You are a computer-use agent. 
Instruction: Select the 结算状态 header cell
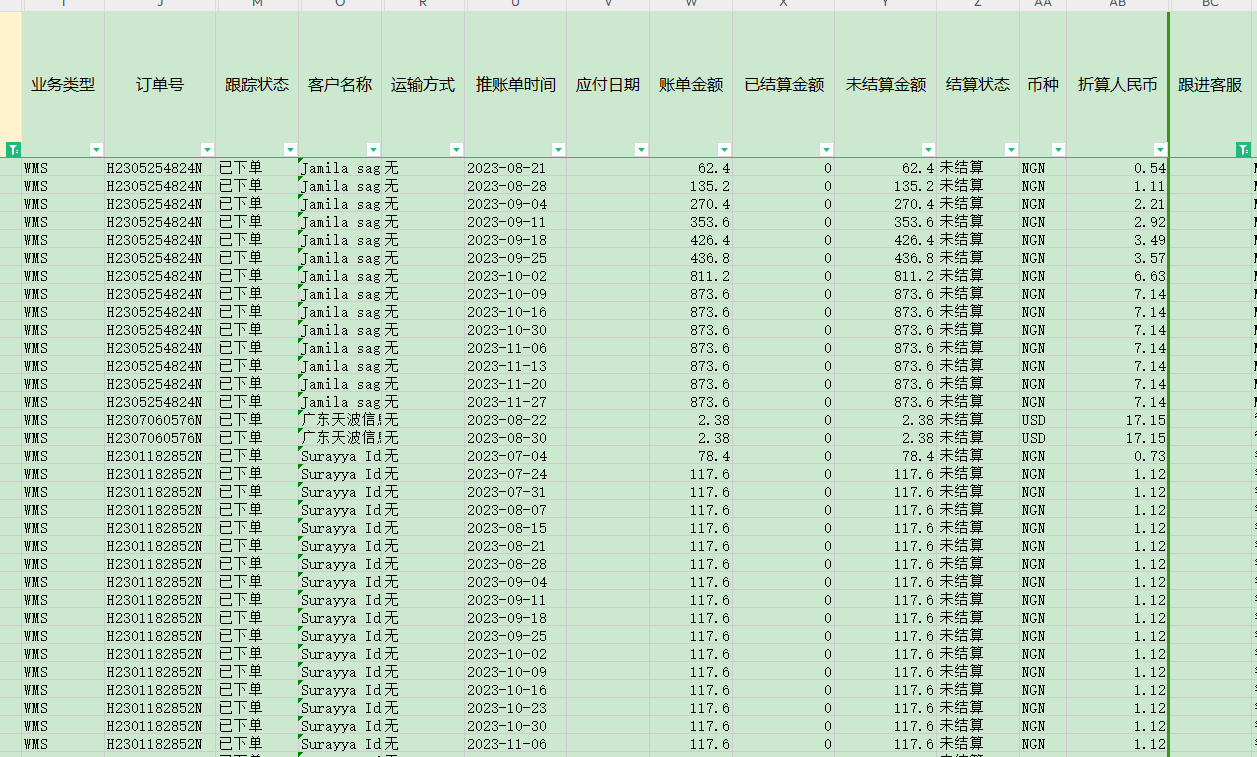[977, 85]
